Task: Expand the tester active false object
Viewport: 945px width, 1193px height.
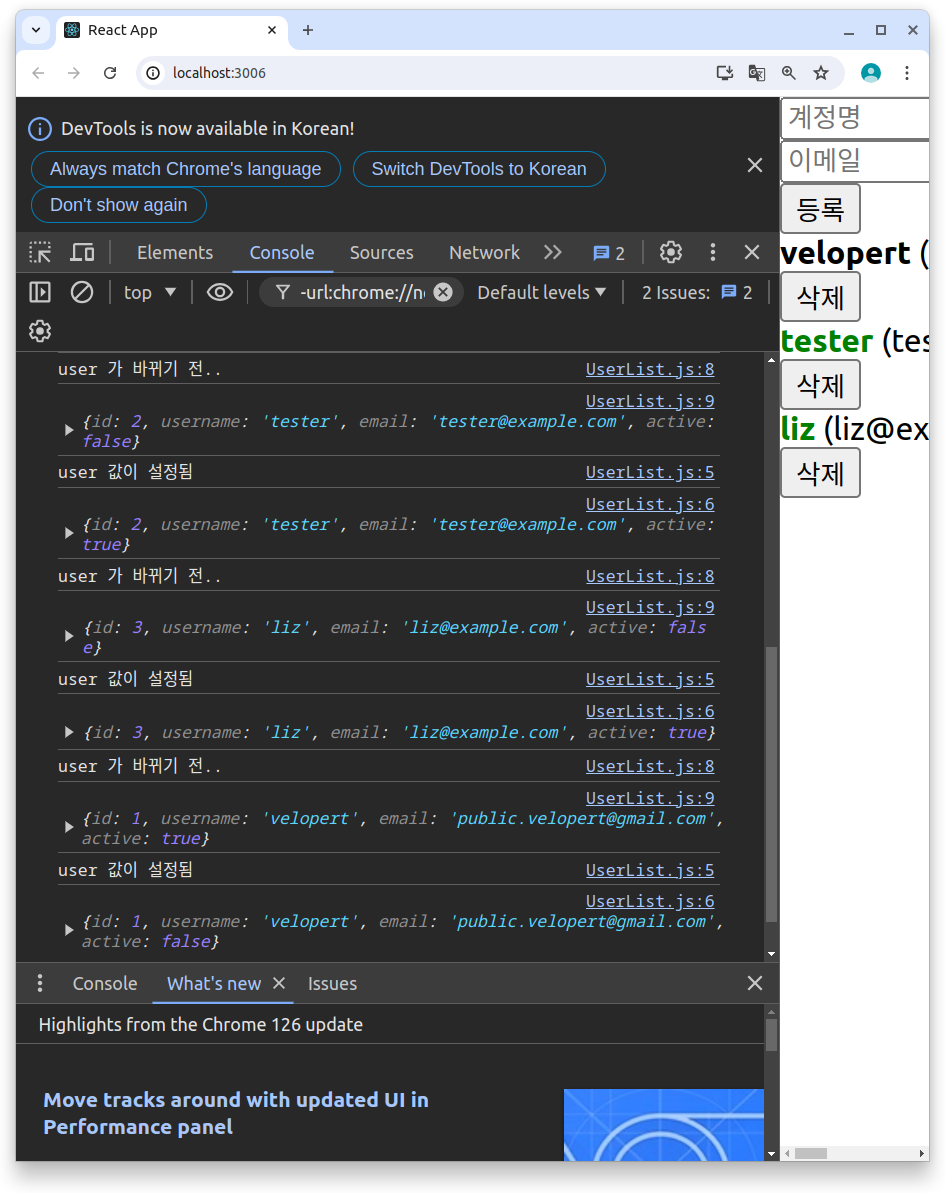Action: pyautogui.click(x=68, y=431)
